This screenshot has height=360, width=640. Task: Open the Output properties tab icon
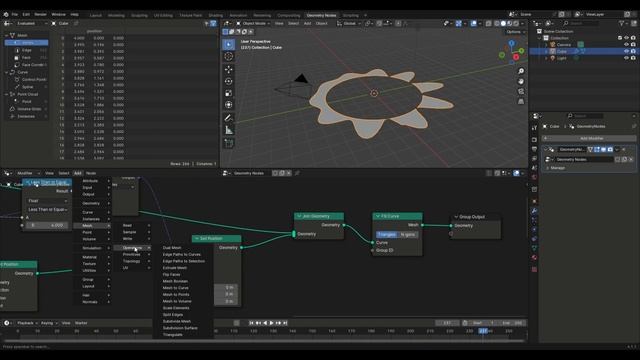tap(534, 149)
